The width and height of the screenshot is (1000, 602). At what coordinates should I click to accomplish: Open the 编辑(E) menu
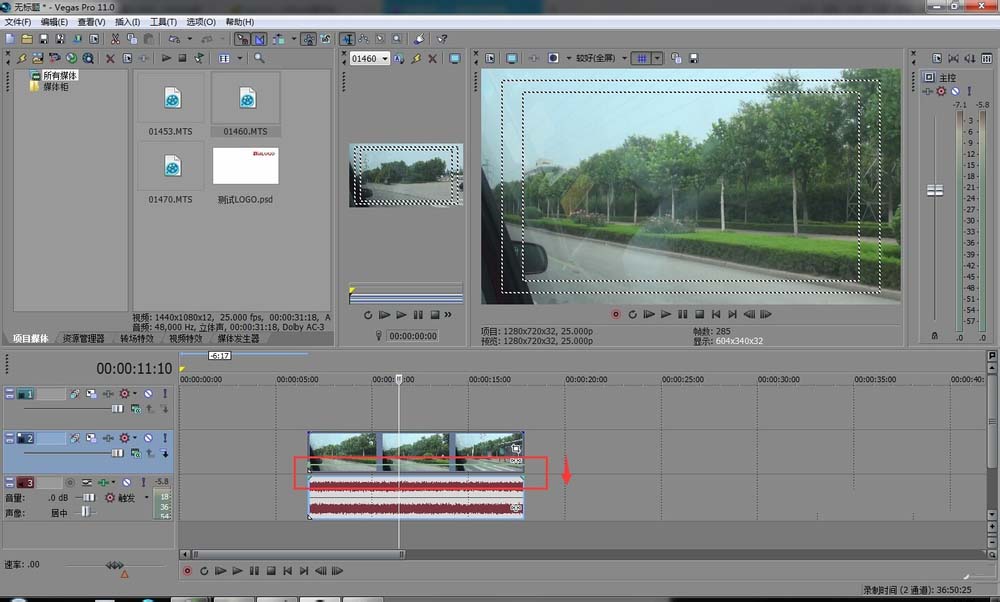click(54, 22)
